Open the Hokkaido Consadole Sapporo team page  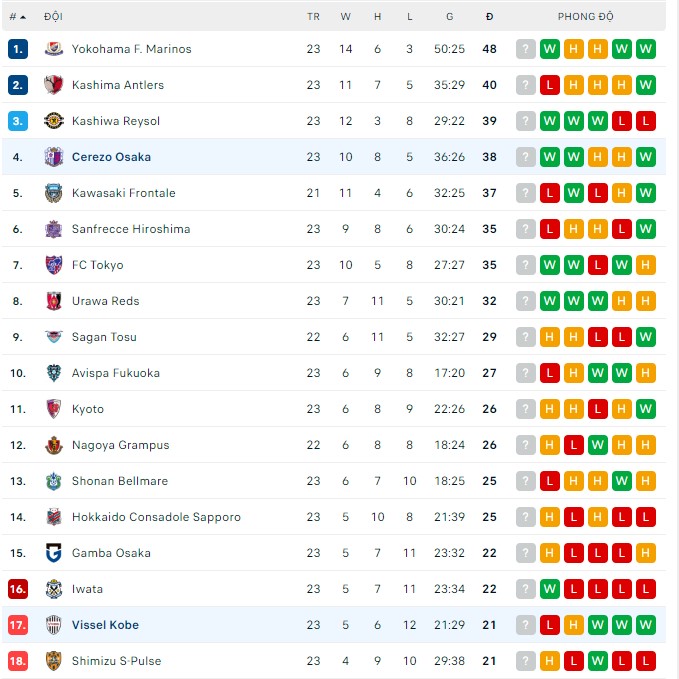[156, 517]
